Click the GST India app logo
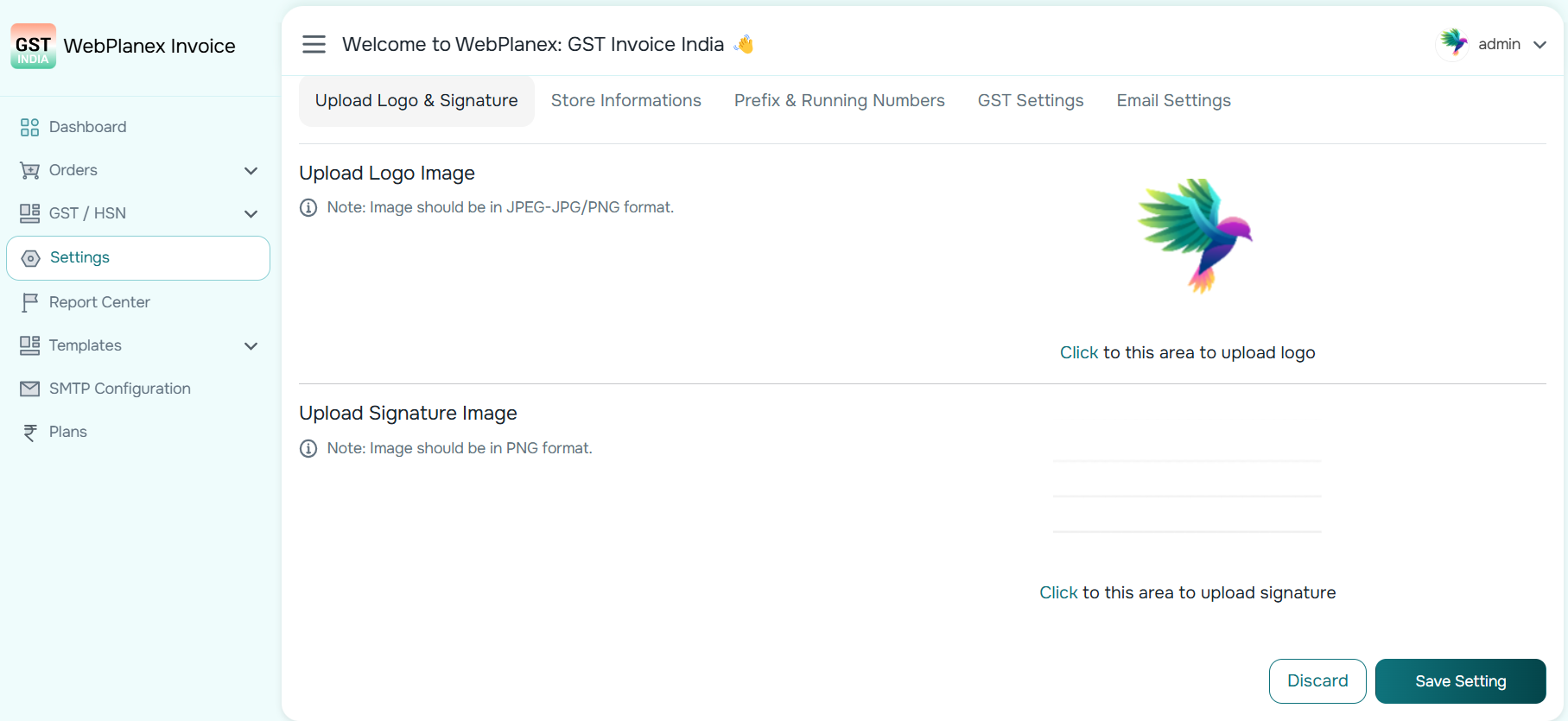 pos(34,46)
